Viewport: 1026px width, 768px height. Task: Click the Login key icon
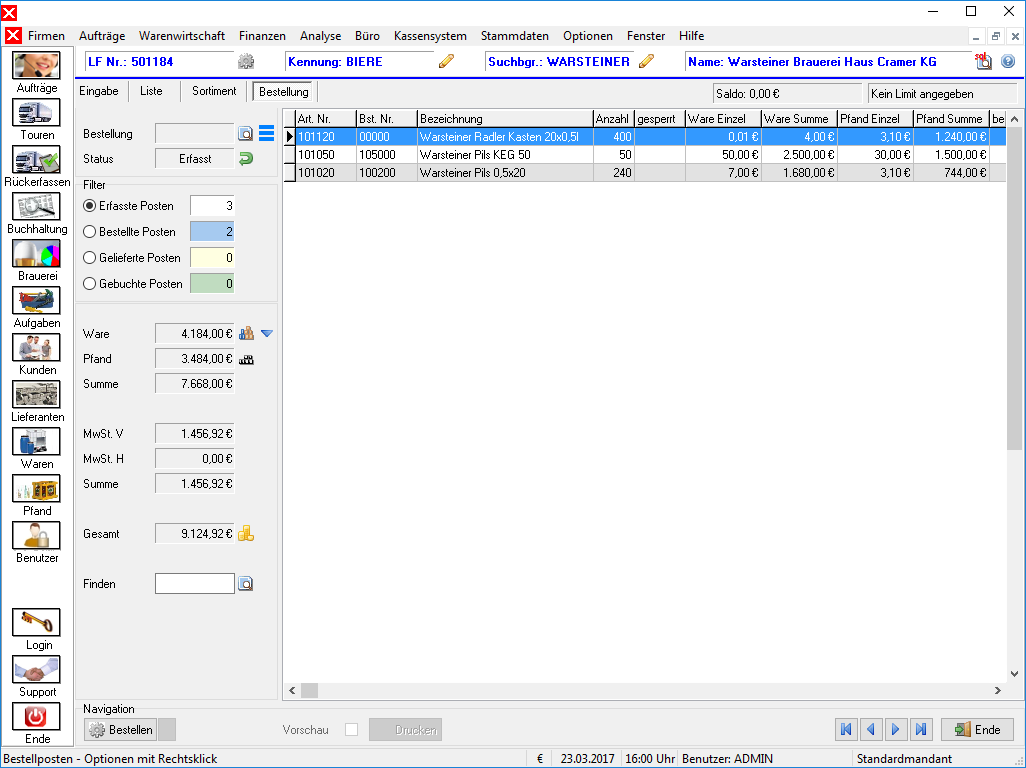36,622
